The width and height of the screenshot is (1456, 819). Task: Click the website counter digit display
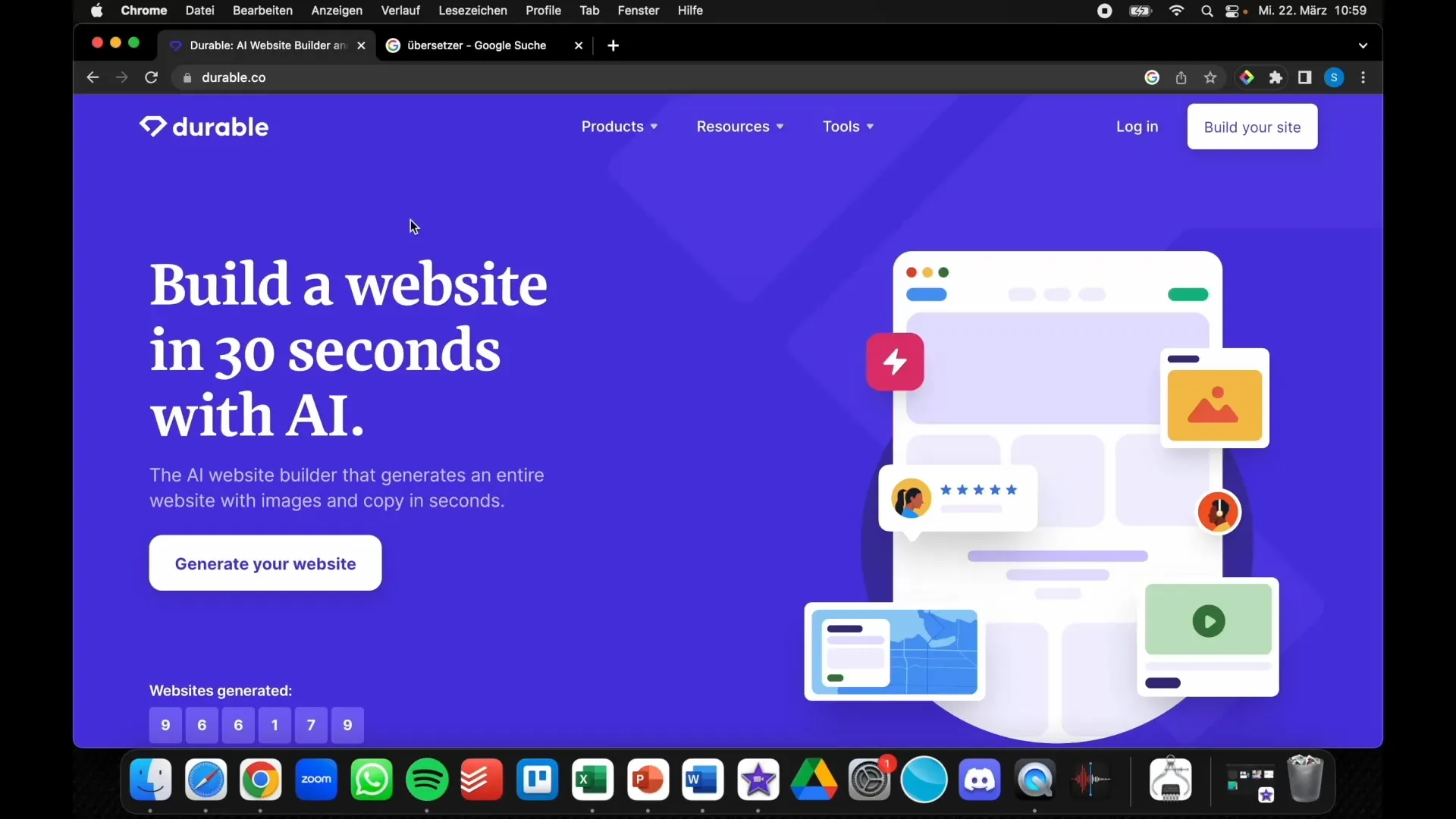point(256,724)
